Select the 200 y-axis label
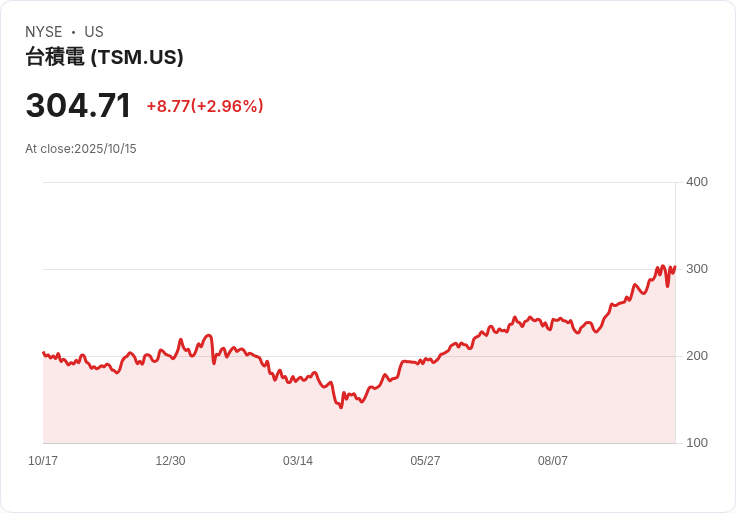736x513 pixels. (696, 355)
